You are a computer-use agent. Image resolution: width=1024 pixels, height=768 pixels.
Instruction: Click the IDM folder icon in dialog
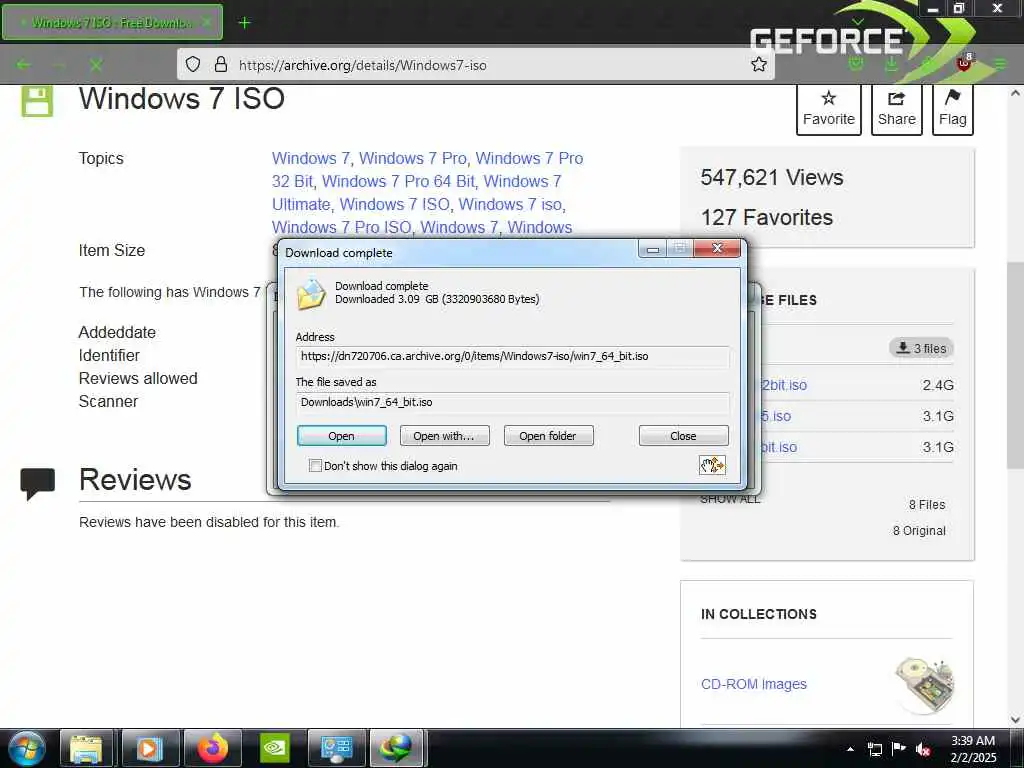pyautogui.click(x=311, y=294)
